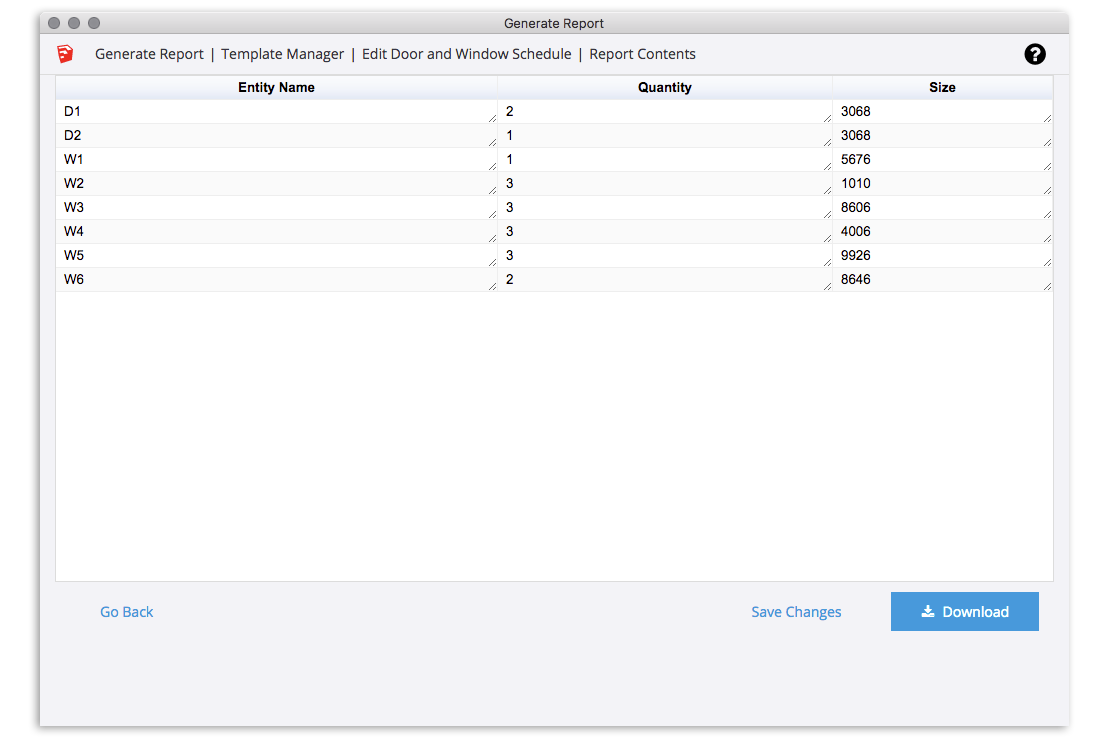Image resolution: width=1107 pixels, height=738 pixels.
Task: Select the W1 entity name field
Action: (x=277, y=160)
